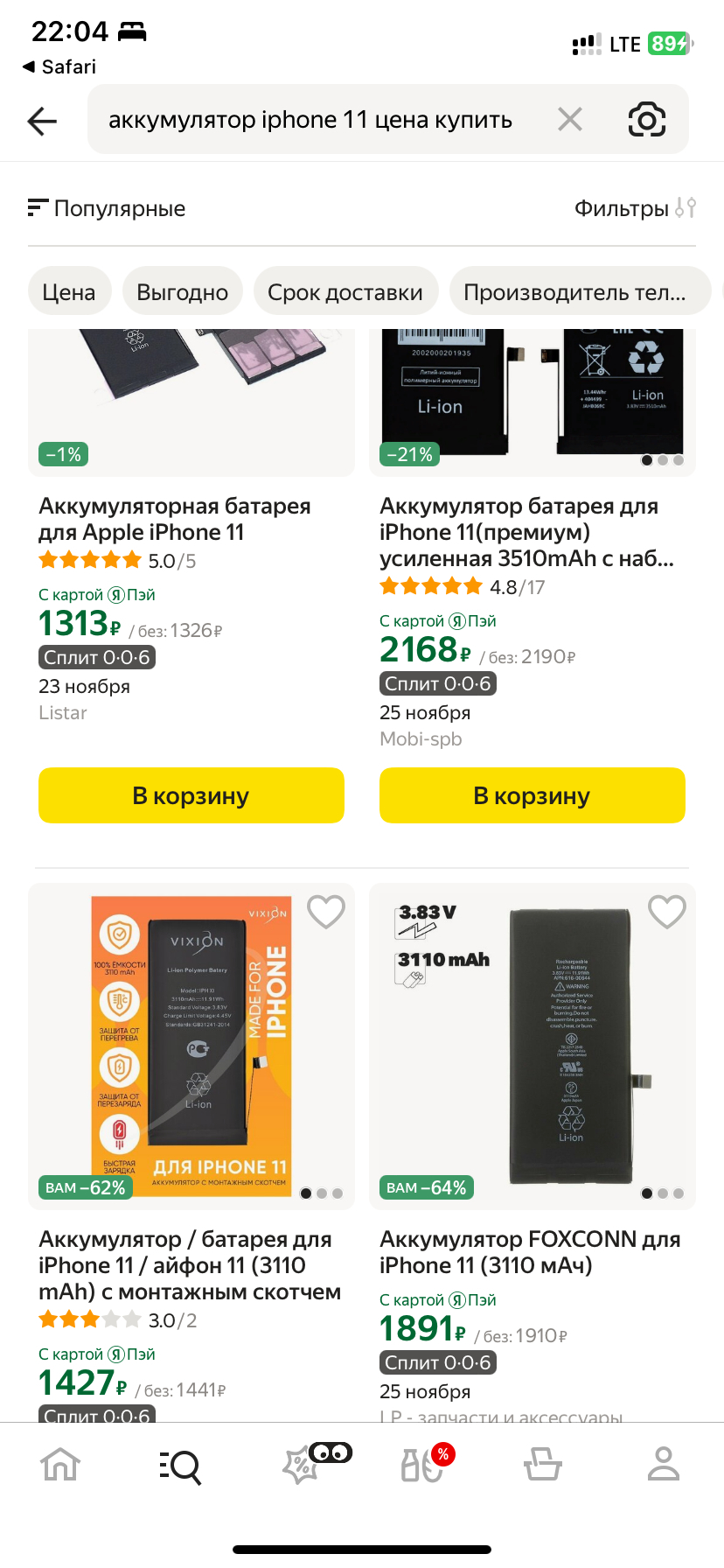
Task: Add Mobi-spb battery to cart
Action: [533, 795]
